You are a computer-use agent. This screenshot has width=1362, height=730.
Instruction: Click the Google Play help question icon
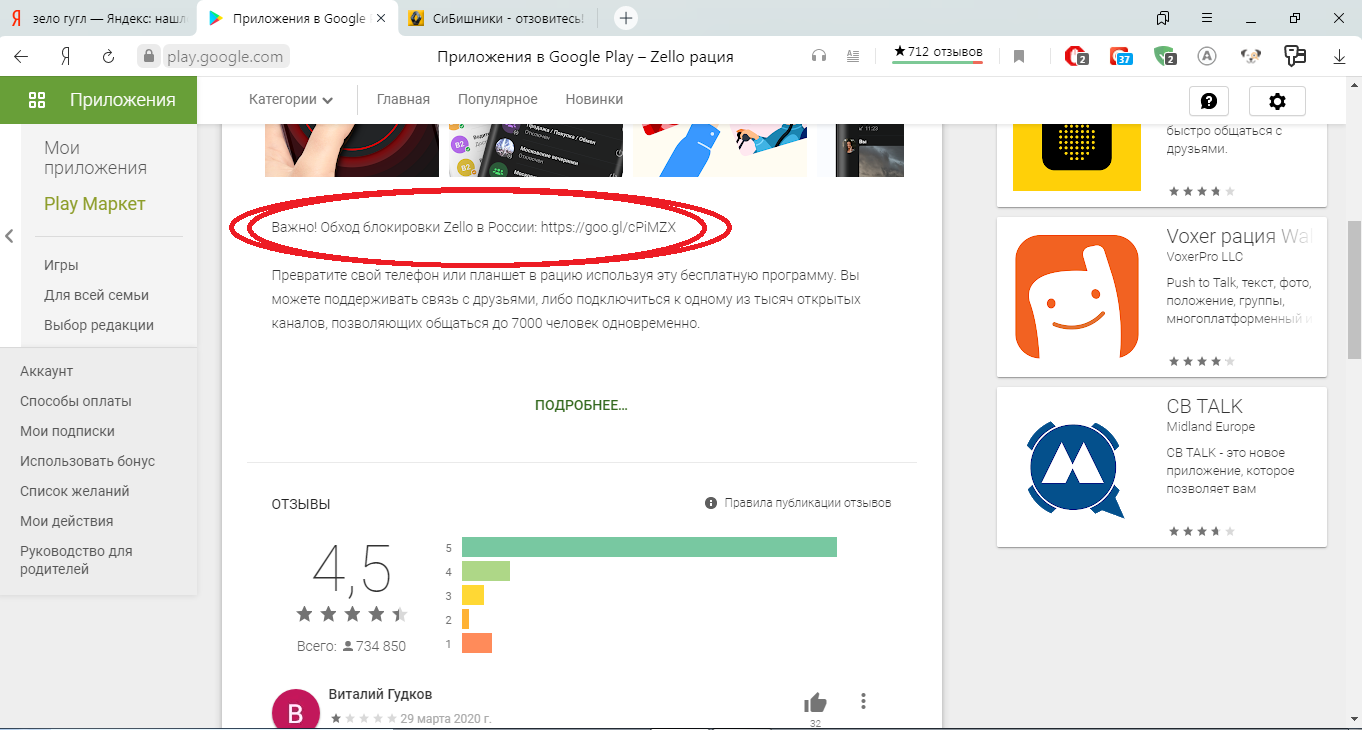[x=1208, y=101]
